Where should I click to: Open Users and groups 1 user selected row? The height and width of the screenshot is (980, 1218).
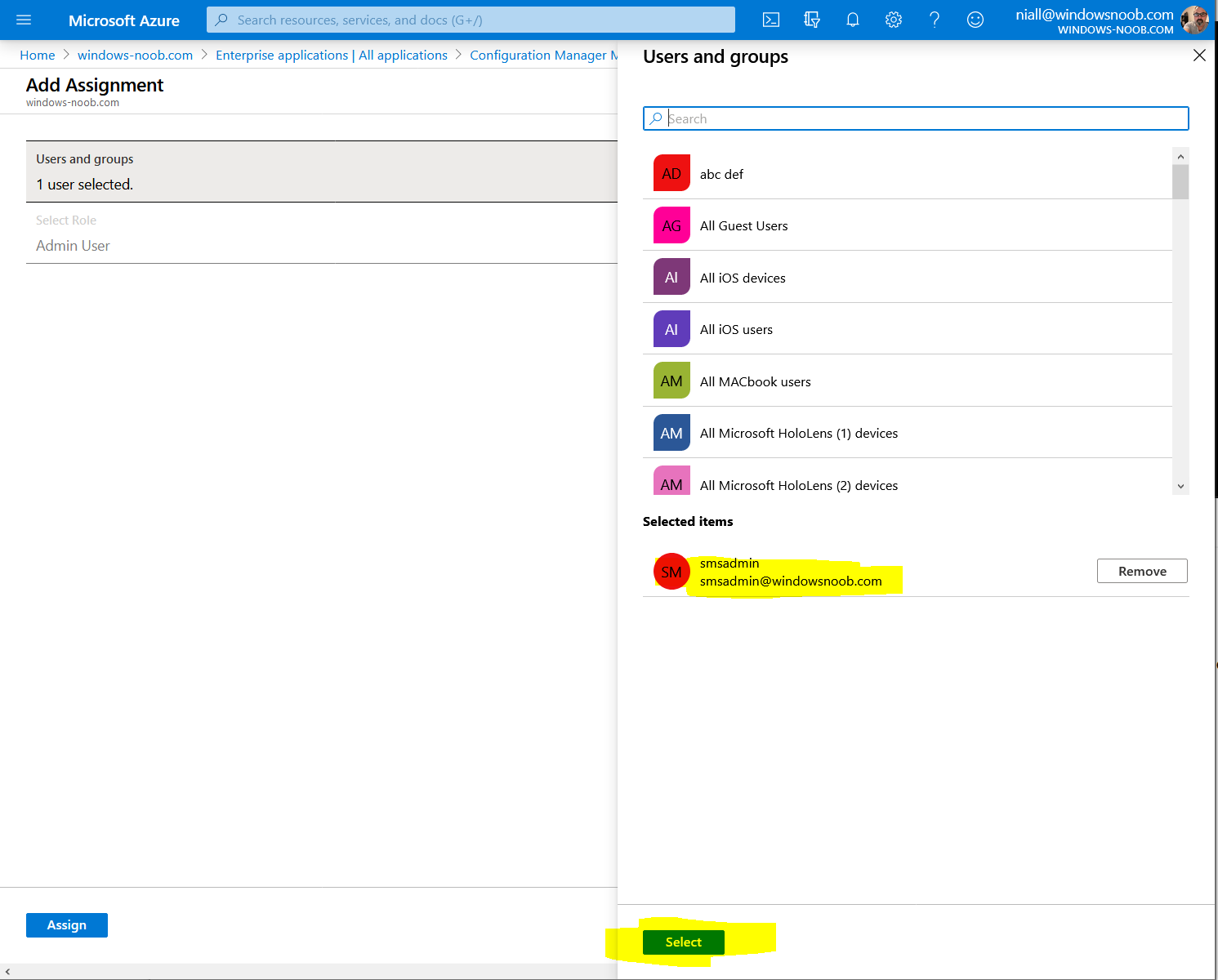322,171
